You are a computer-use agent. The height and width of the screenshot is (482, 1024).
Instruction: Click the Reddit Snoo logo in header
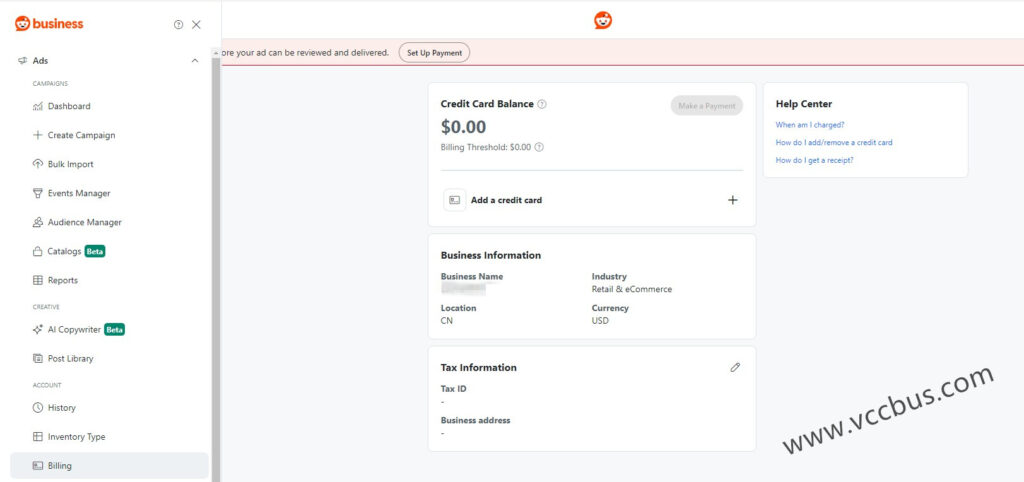coord(603,20)
